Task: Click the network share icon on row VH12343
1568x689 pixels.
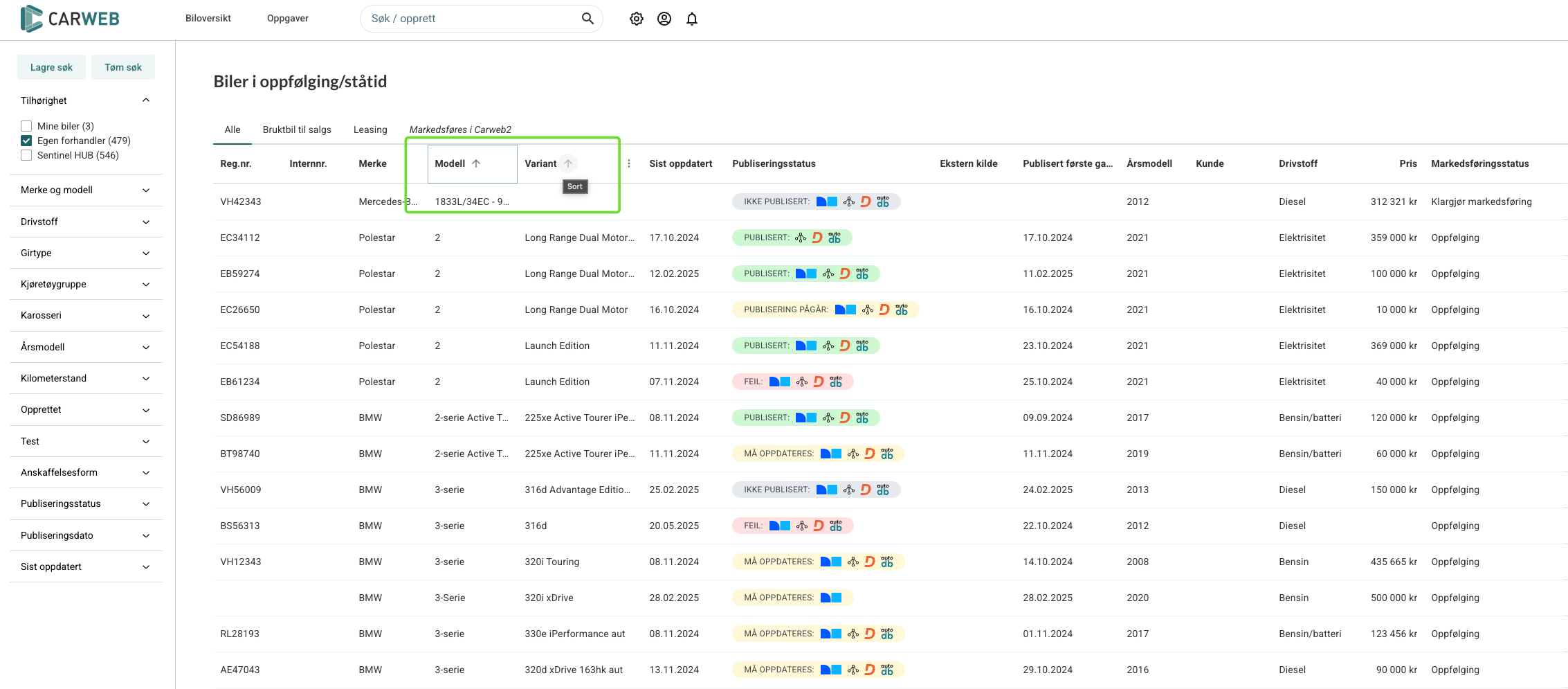Action: pos(853,562)
